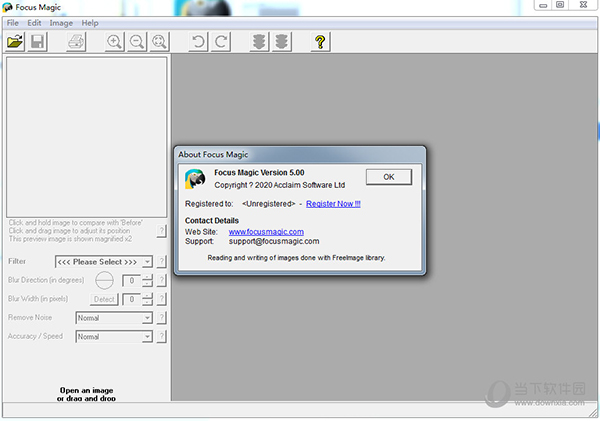Click the ? button beside Accuracy / Speed
The width and height of the screenshot is (600, 421).
(x=161, y=336)
